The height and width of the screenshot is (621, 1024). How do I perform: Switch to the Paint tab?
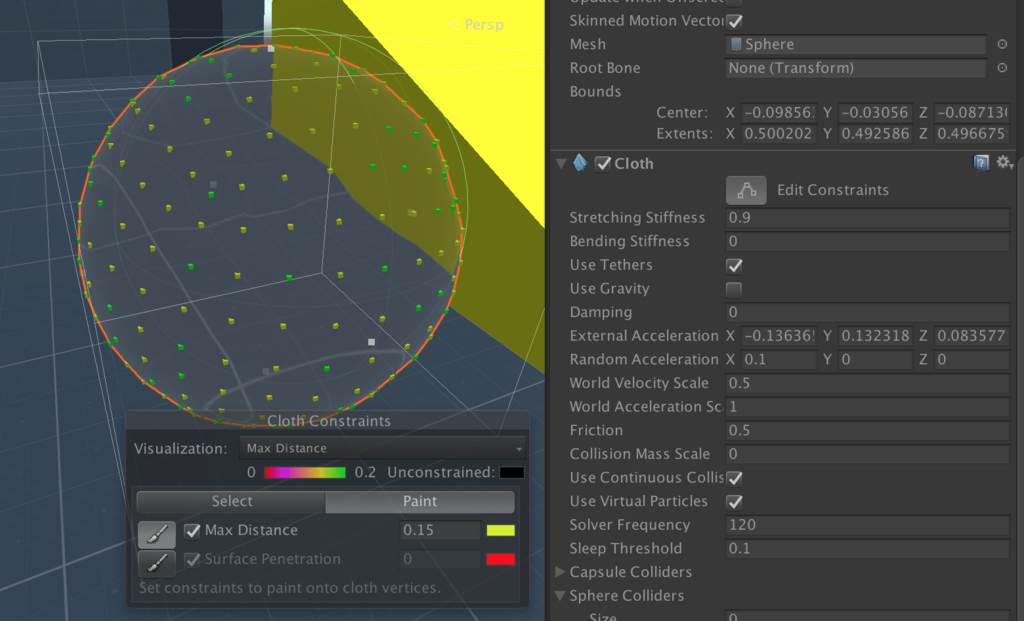click(420, 501)
